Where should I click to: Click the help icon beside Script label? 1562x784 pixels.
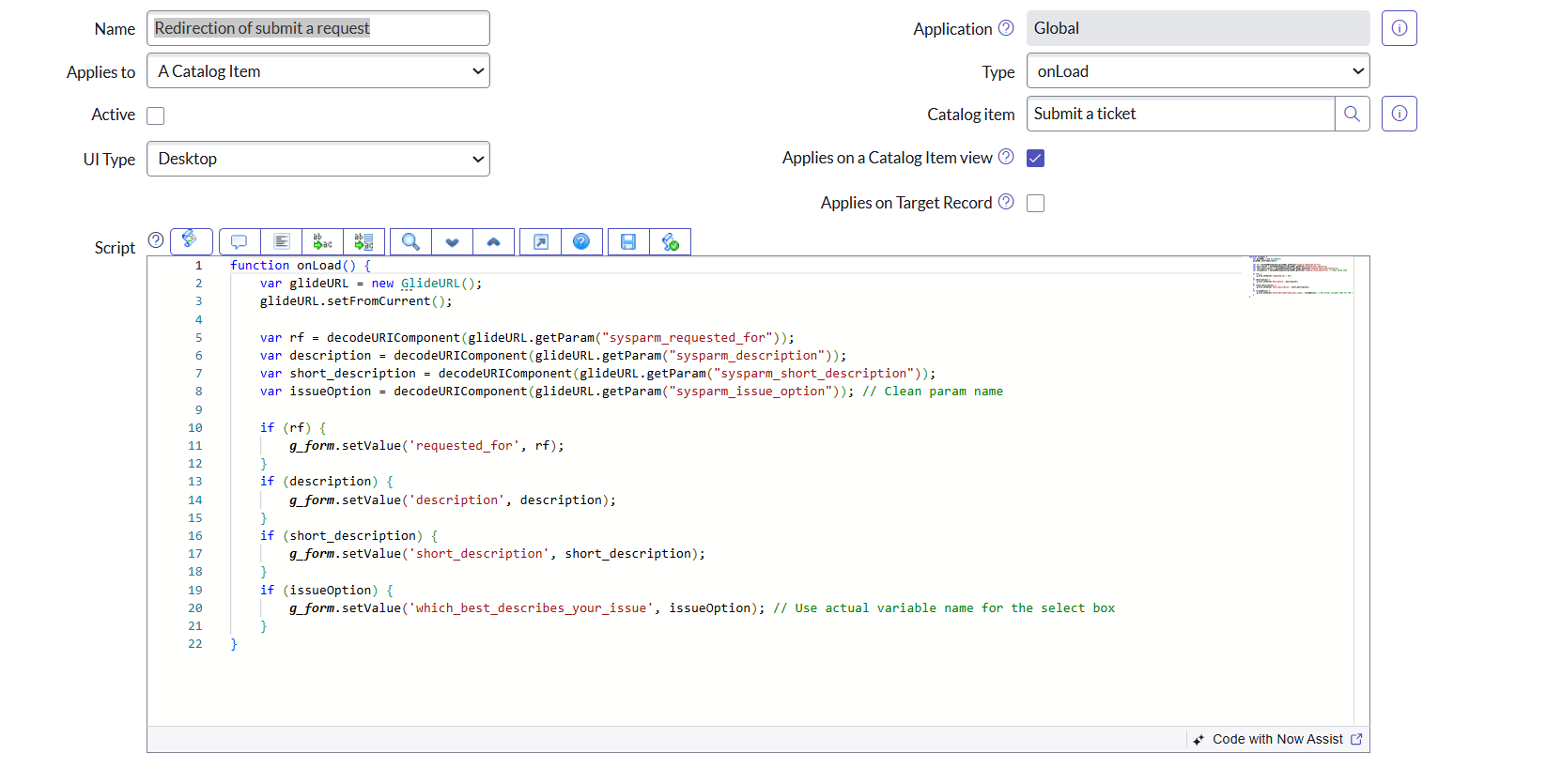click(x=156, y=240)
